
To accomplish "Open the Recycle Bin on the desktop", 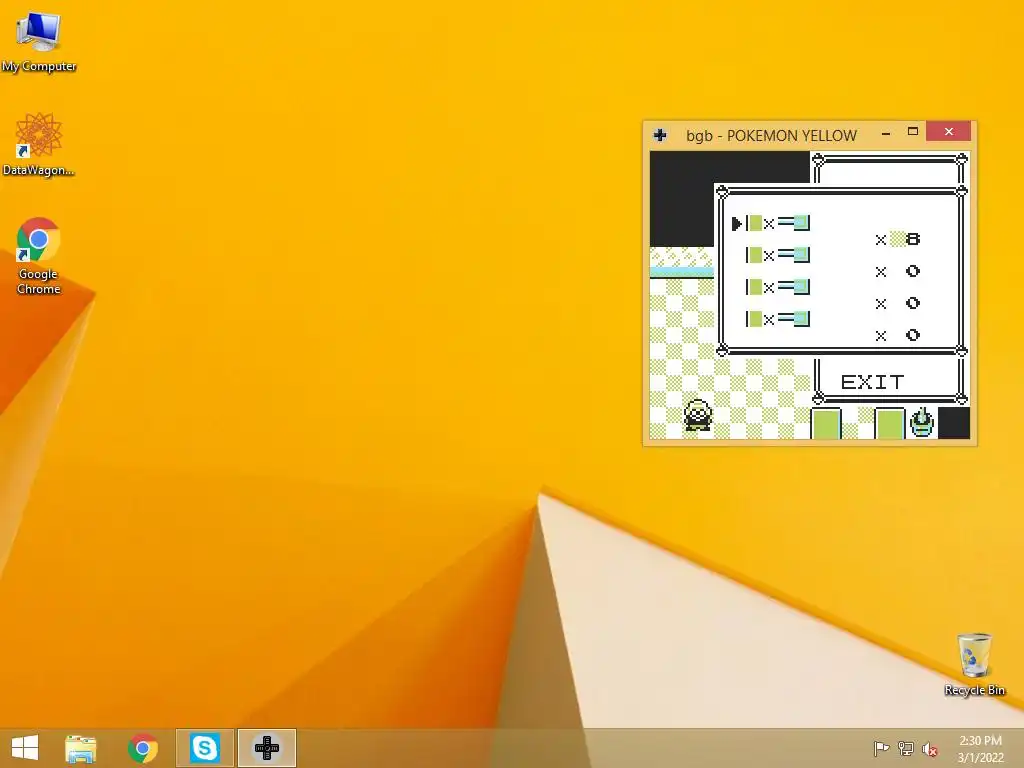I will click(x=974, y=665).
